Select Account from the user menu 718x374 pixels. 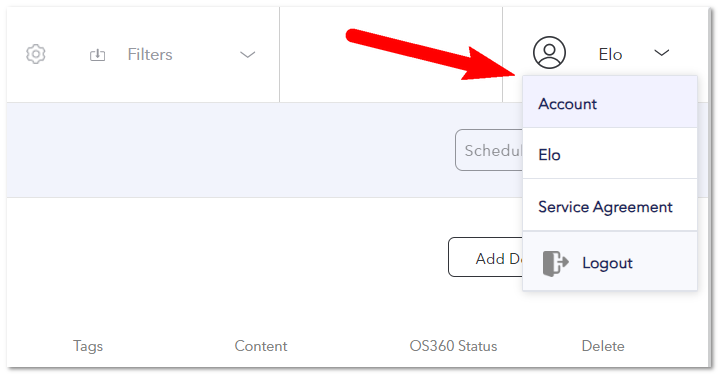click(x=609, y=102)
